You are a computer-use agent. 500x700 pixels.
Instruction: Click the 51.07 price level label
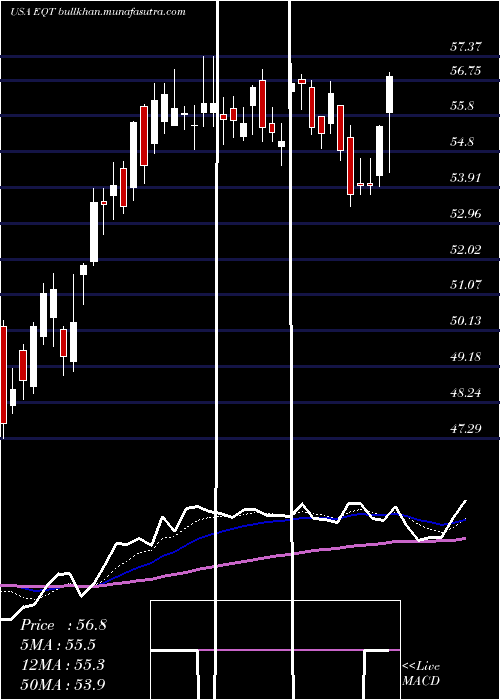point(466,285)
